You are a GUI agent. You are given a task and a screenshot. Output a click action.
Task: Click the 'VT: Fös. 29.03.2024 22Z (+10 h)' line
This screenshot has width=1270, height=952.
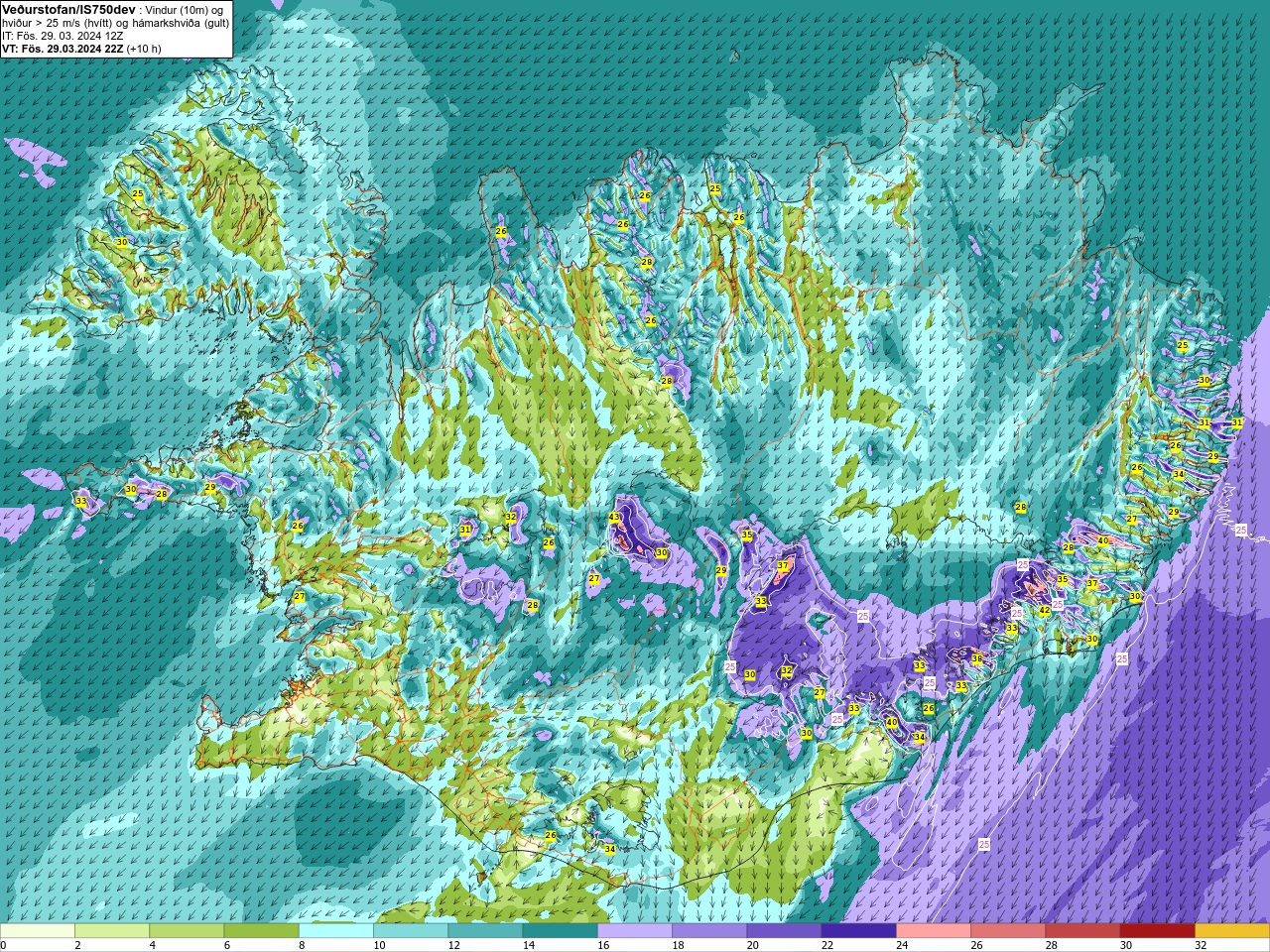(81, 49)
